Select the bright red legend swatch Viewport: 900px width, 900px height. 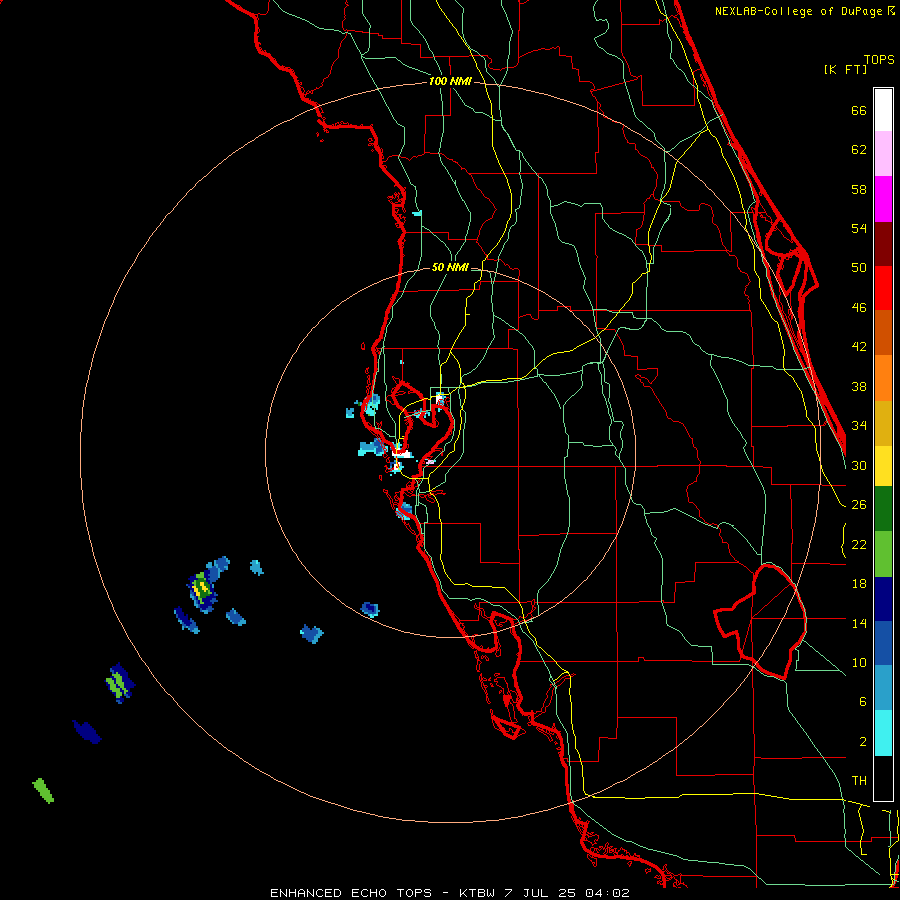pyautogui.click(x=883, y=288)
